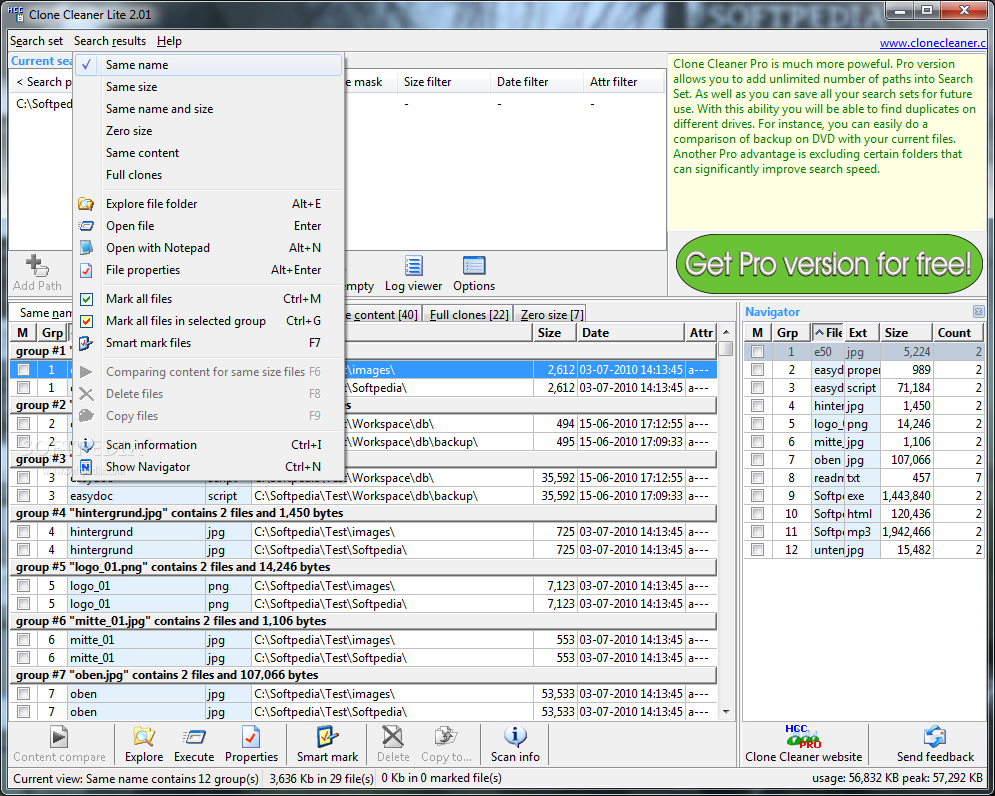Click the Smart mark files icon
Viewport: 995px width, 796px height.
[86, 343]
